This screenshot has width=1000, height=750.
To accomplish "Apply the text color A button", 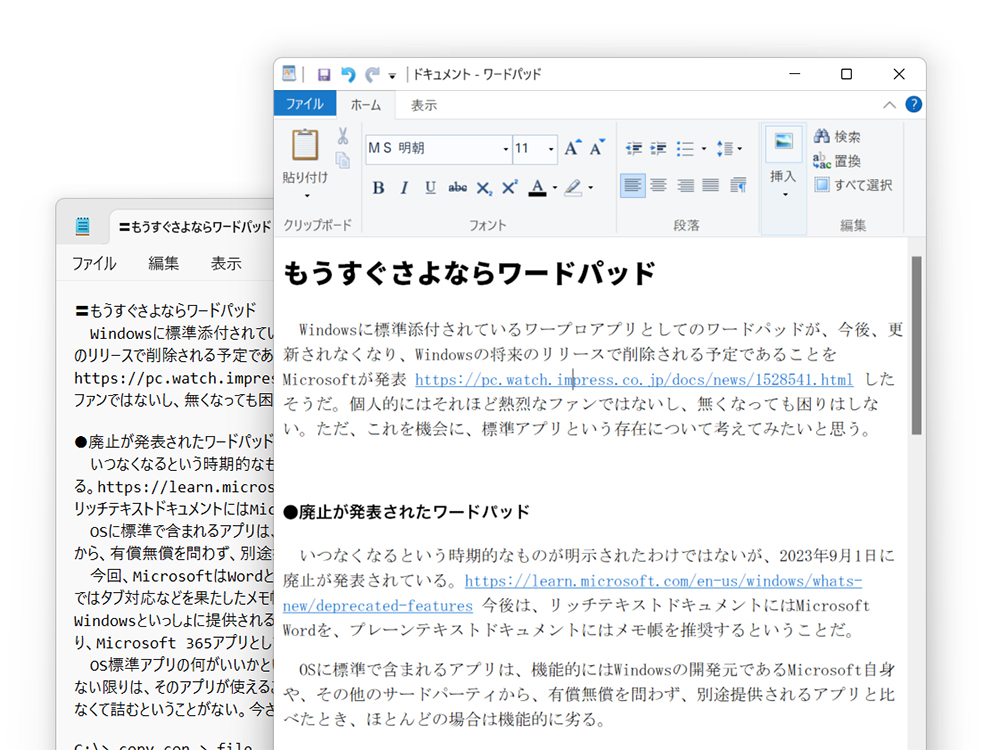I will coord(538,188).
